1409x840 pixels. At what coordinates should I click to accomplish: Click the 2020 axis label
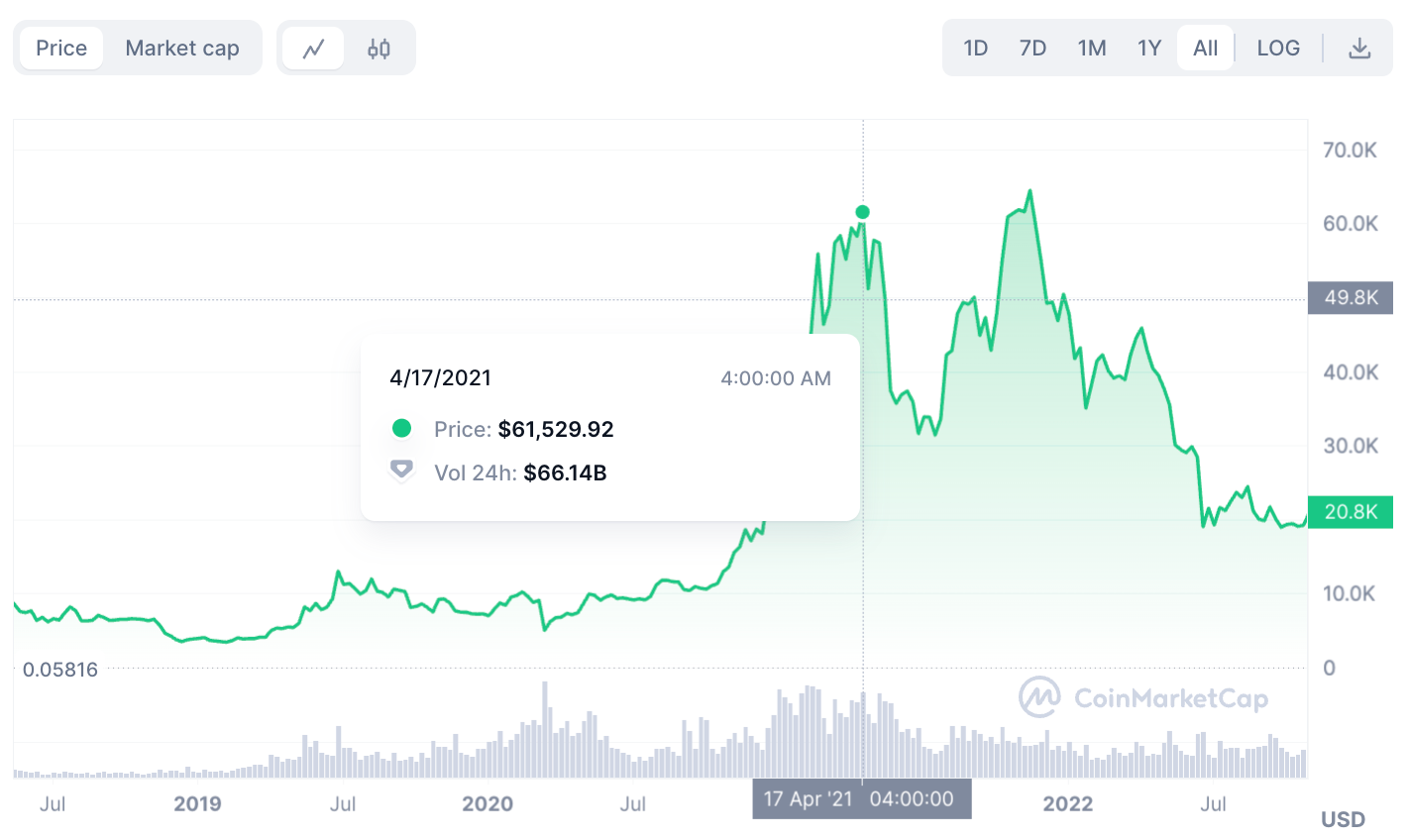pos(488,804)
